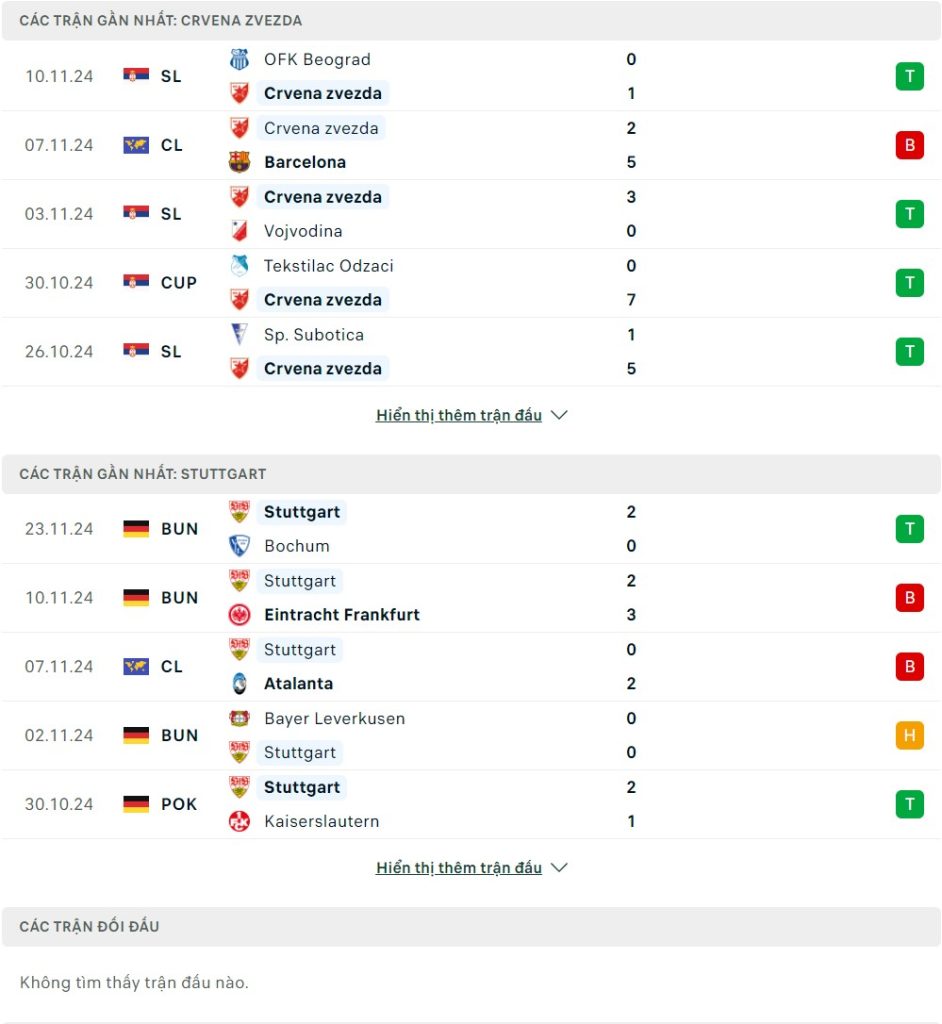Open the Stuttgart vs Atalanta match row
This screenshot has height=1024, width=942.
(471, 667)
